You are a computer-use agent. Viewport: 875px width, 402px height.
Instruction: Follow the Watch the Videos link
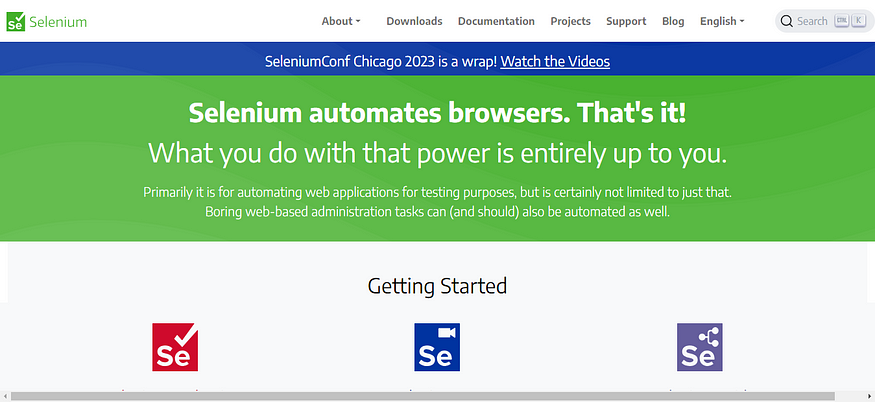pos(555,61)
